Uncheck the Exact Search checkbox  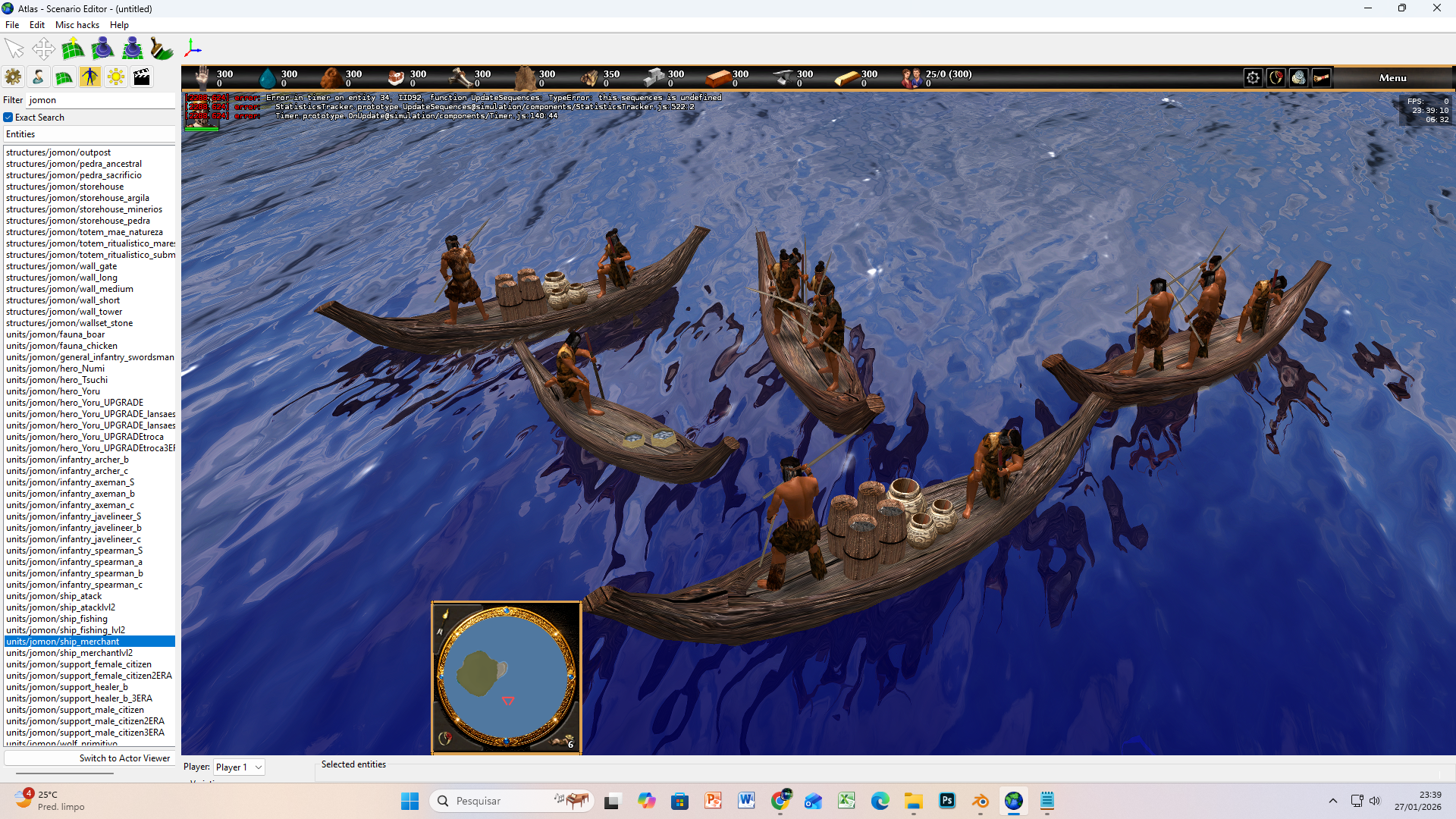point(8,118)
